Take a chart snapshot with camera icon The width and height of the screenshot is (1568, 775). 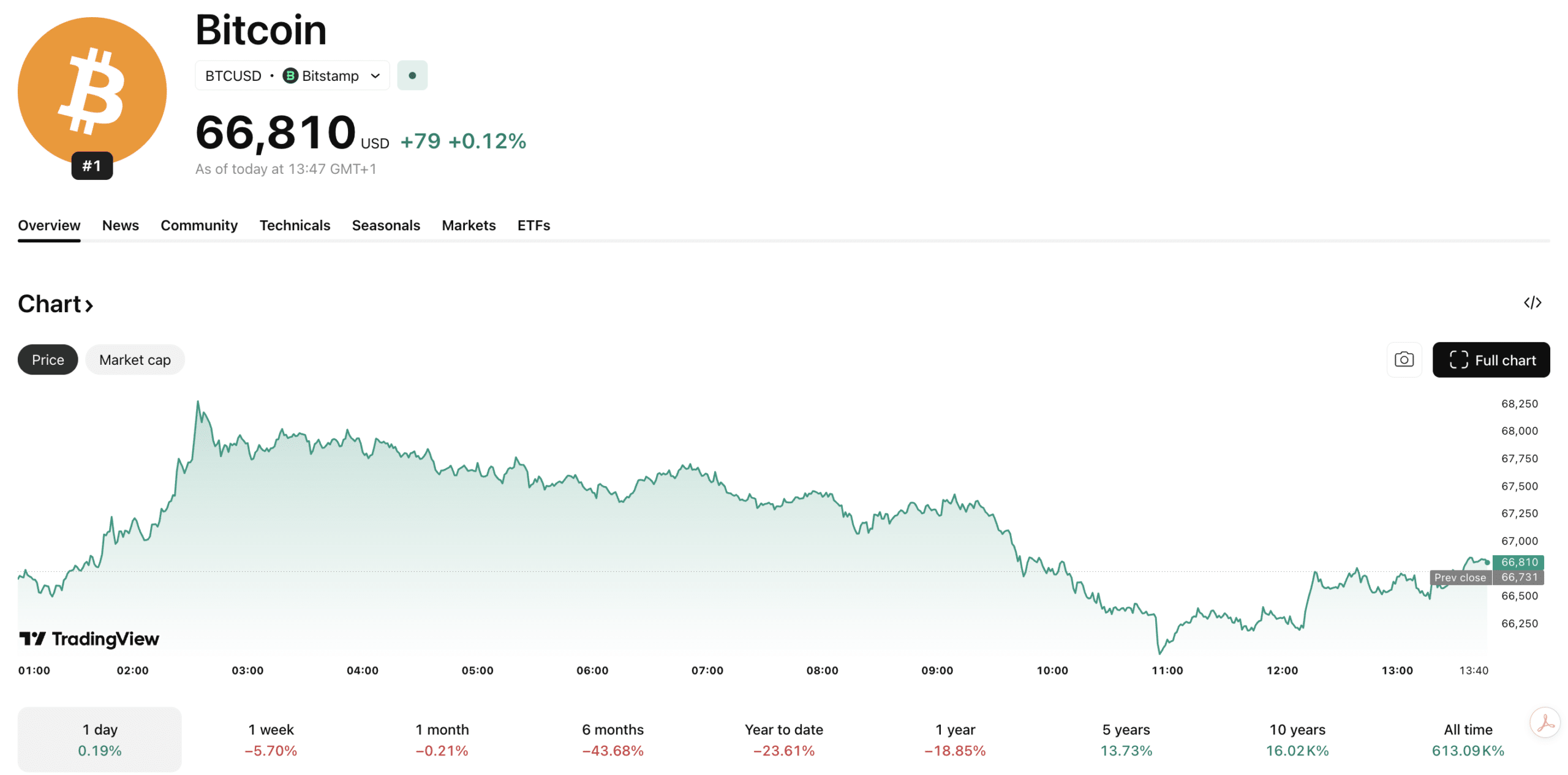click(x=1403, y=359)
